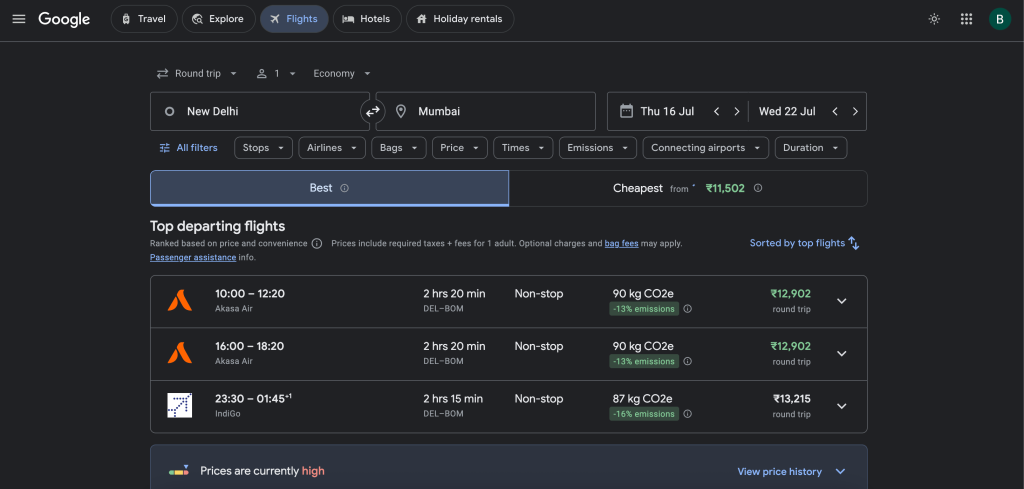Show emissions info for IndiGo flight

click(x=687, y=414)
